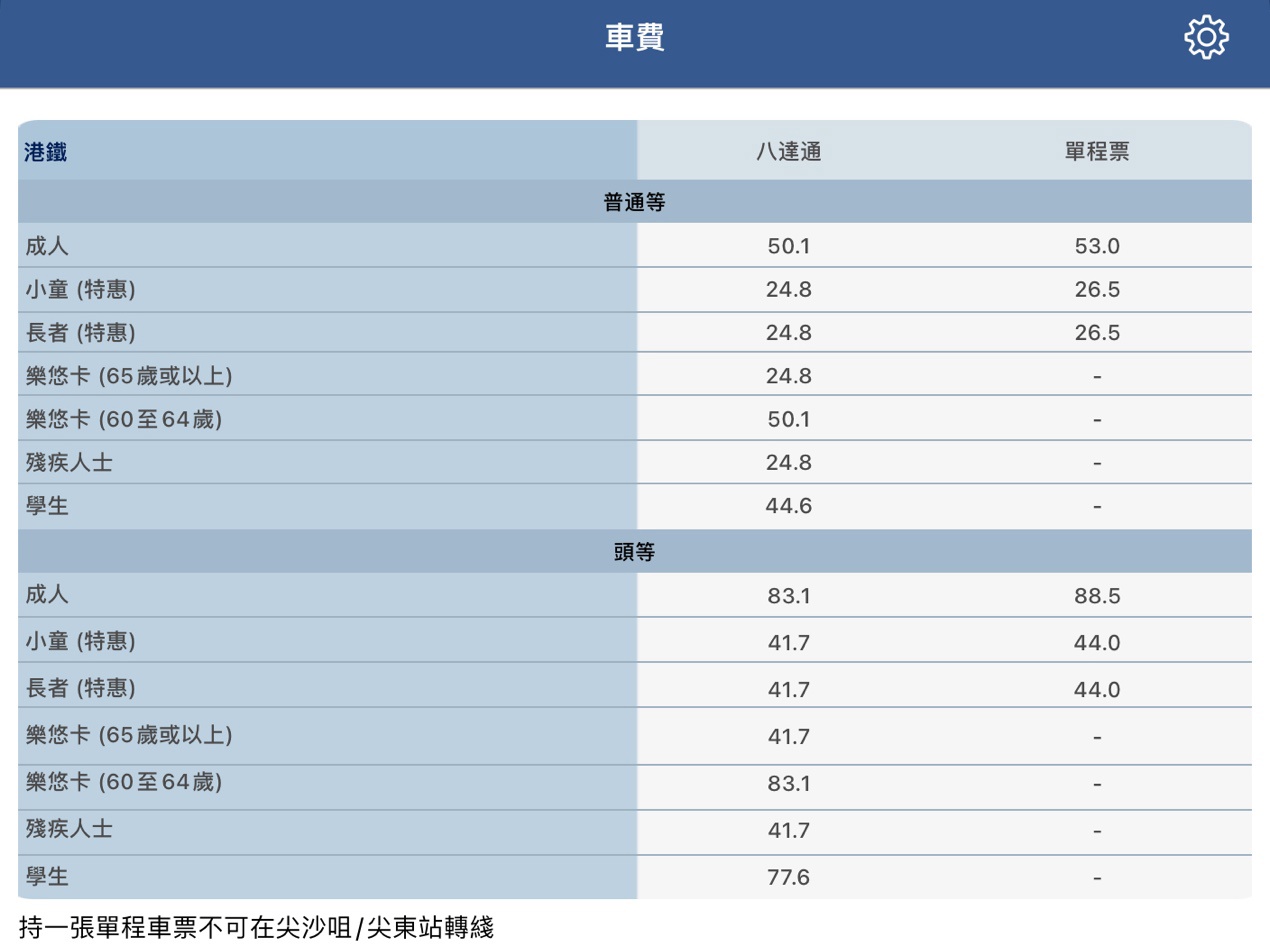Collapse the 頭等 section header
Screen dimensions: 1270x947
[634, 550]
